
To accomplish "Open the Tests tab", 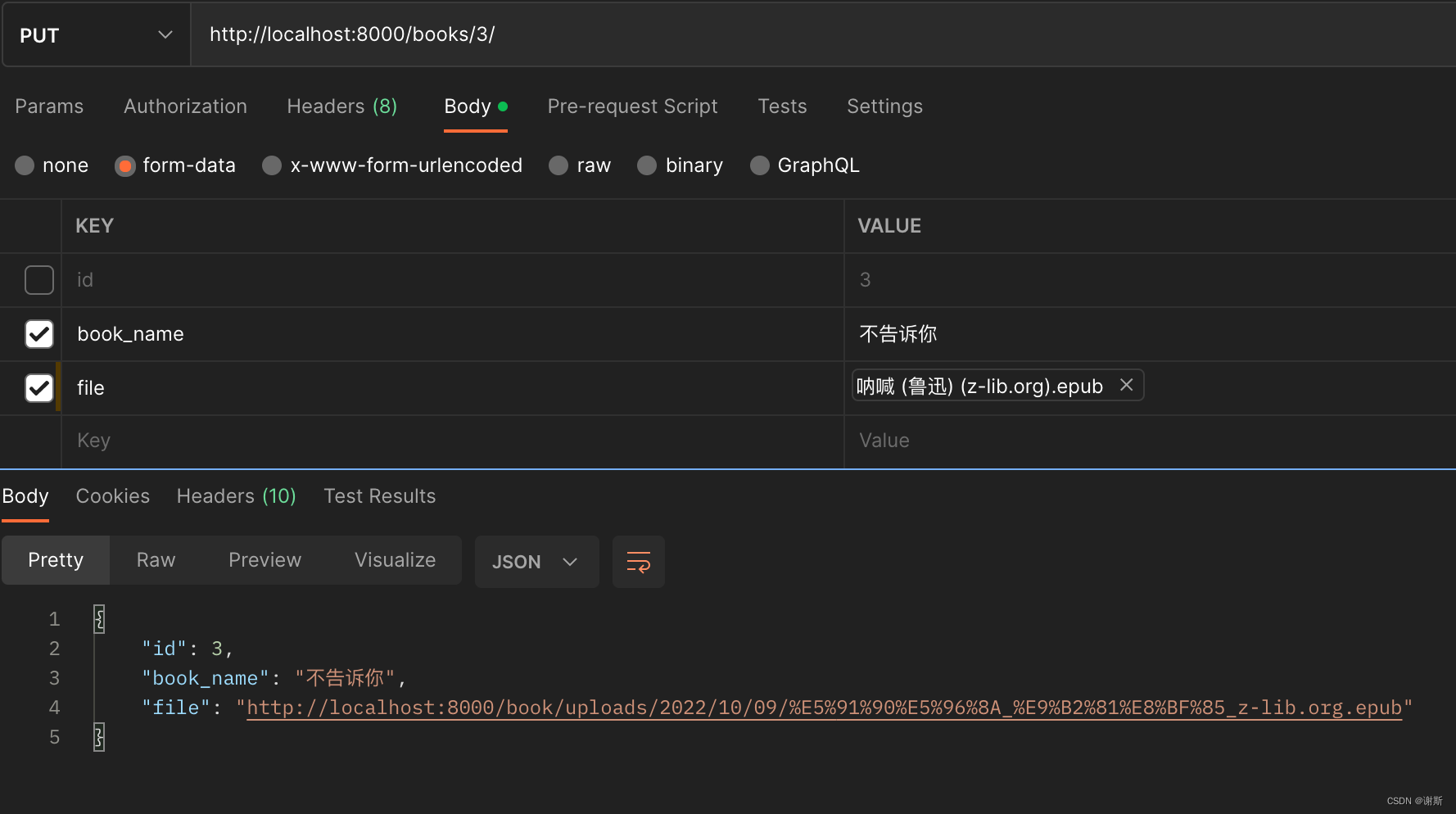I will coord(782,106).
